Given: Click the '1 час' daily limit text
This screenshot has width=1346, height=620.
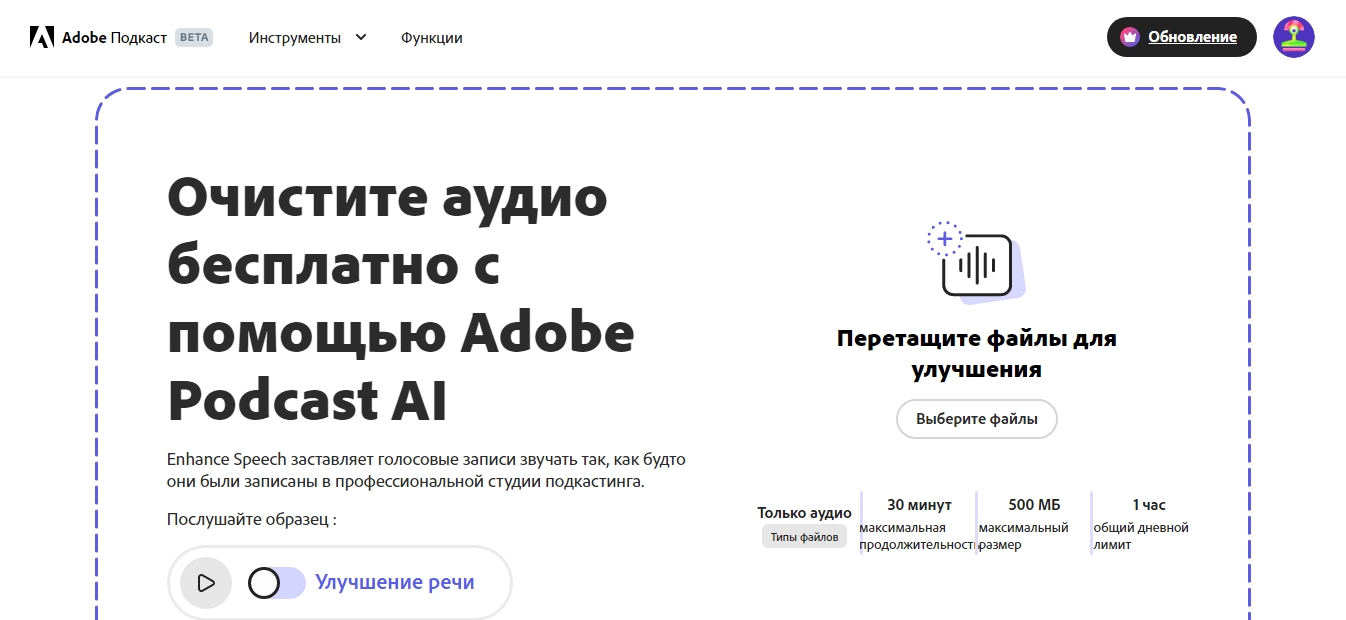Looking at the screenshot, I should click(1149, 505).
